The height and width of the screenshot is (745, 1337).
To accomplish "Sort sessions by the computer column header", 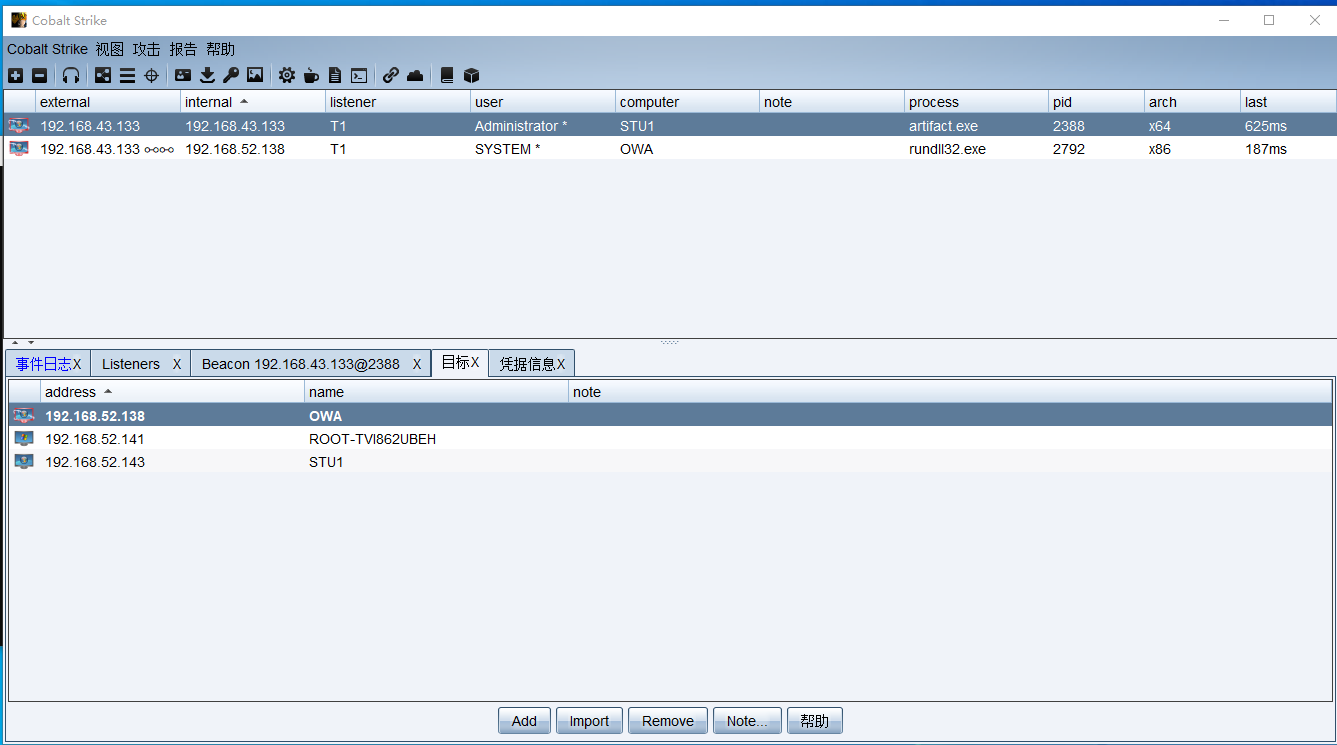I will pos(688,102).
